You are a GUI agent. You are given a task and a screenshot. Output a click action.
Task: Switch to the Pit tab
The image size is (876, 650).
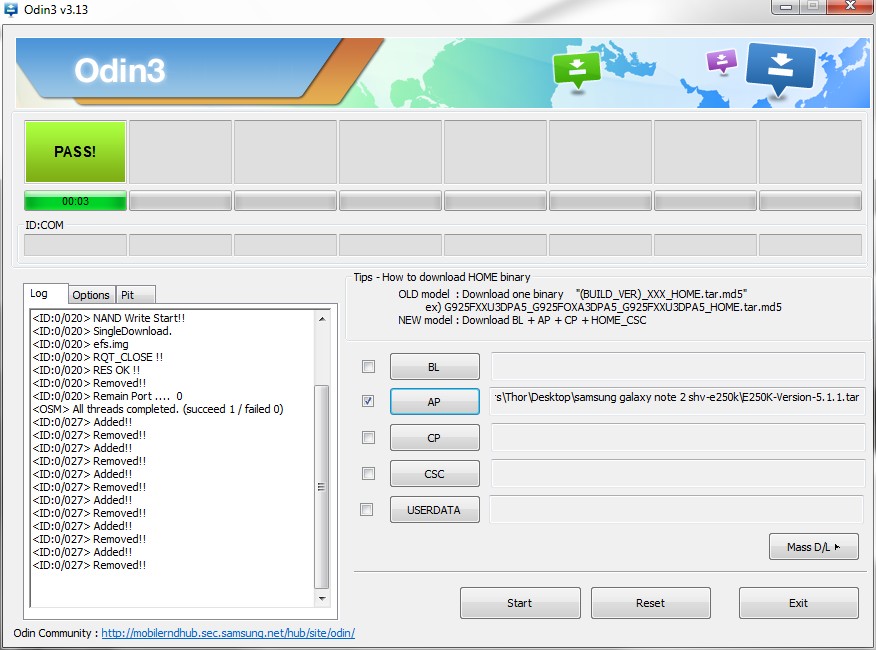pos(135,295)
